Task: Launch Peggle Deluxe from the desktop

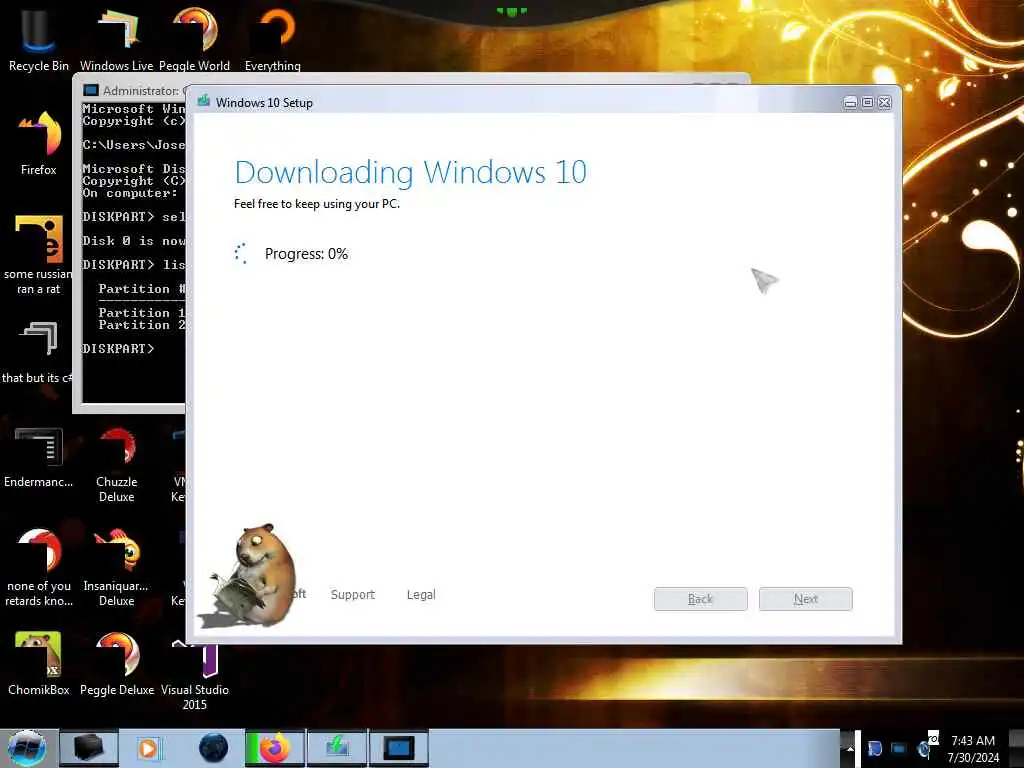Action: (x=116, y=664)
